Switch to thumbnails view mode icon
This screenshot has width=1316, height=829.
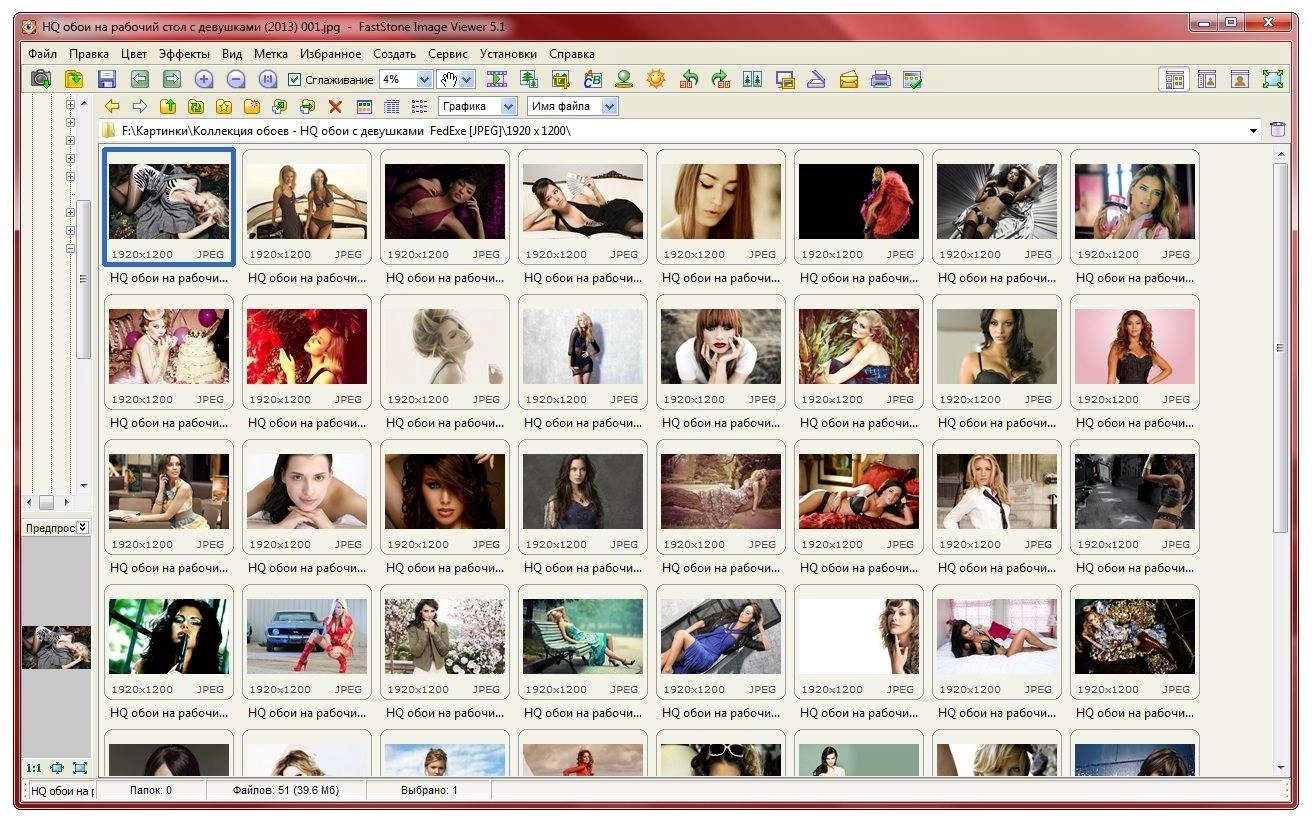coord(364,106)
